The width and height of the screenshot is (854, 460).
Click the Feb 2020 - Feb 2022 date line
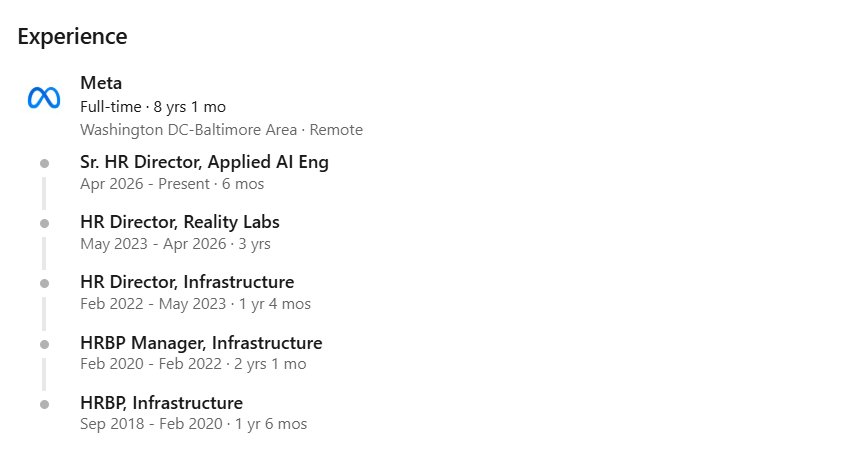tap(193, 364)
